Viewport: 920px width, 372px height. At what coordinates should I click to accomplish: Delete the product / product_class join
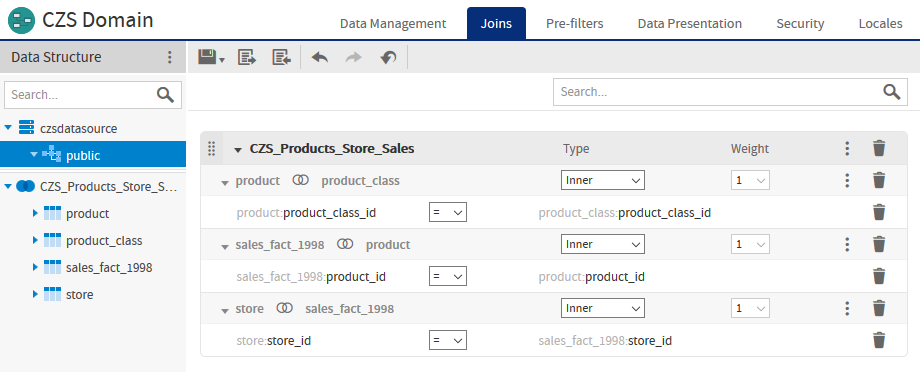pyautogui.click(x=878, y=180)
